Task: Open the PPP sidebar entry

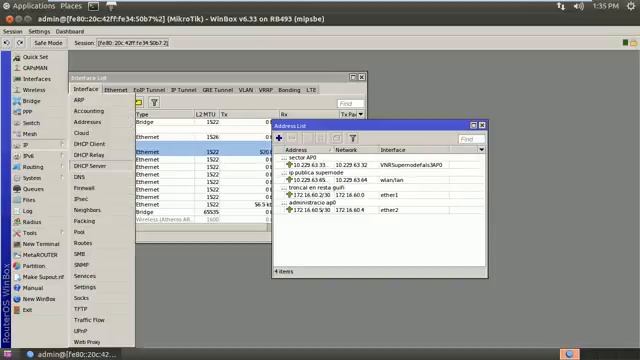Action: 27,112
